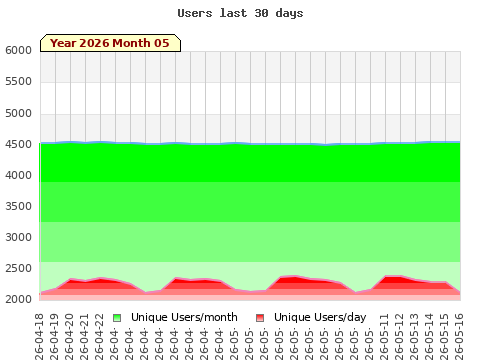Click the 26-05-13 date label
The width and height of the screenshot is (480, 360).
[x=414, y=337]
